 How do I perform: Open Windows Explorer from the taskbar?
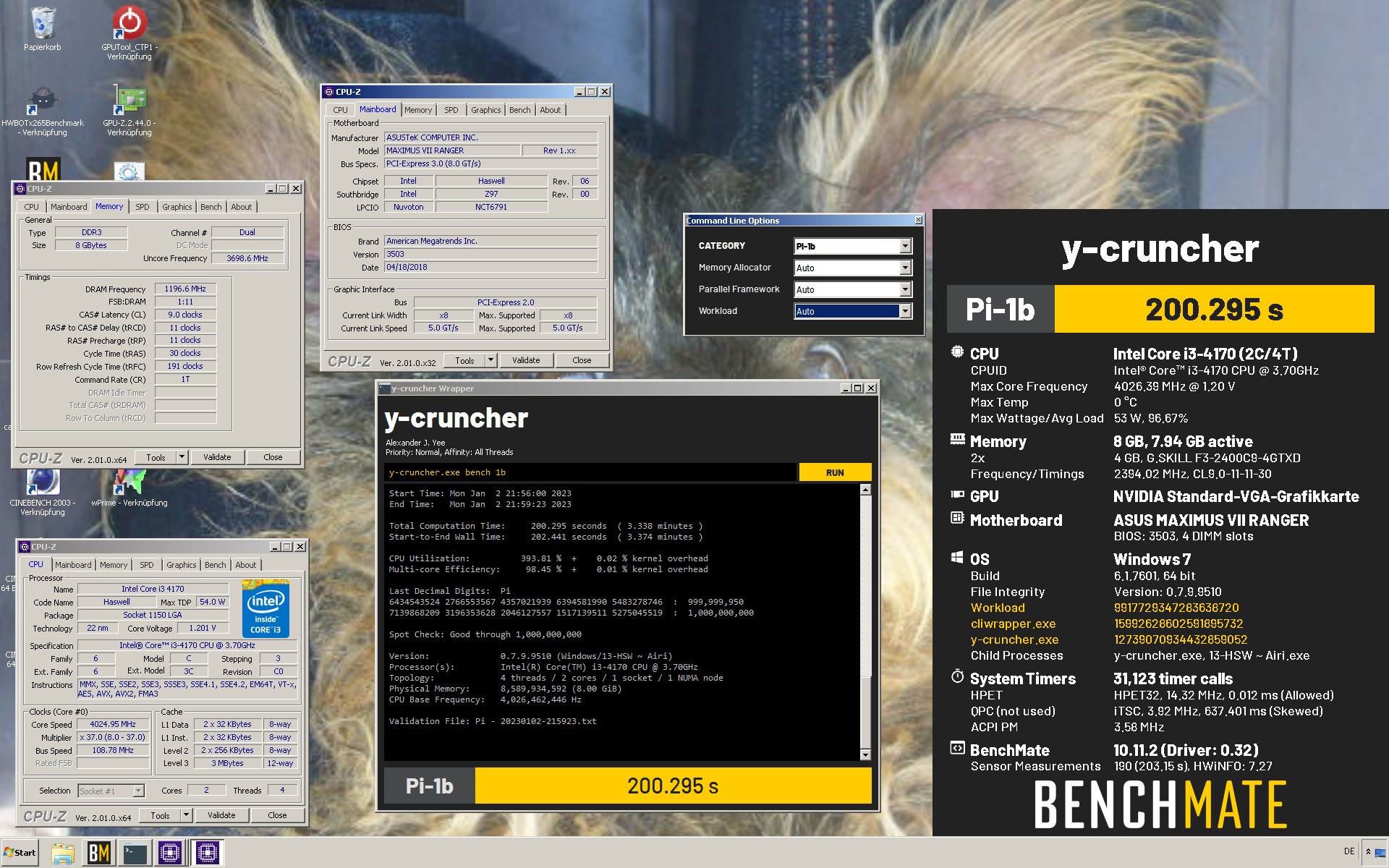point(63,853)
